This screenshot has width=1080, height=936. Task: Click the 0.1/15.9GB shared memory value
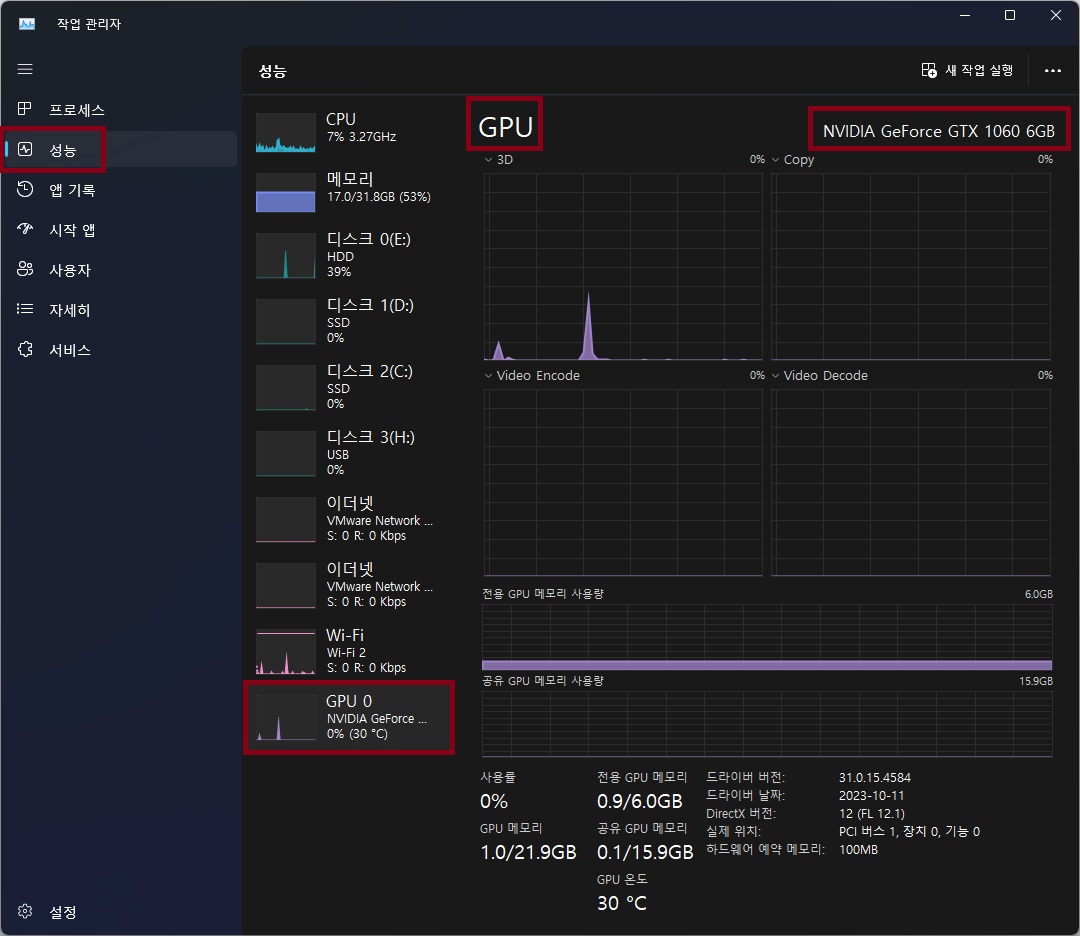click(645, 853)
